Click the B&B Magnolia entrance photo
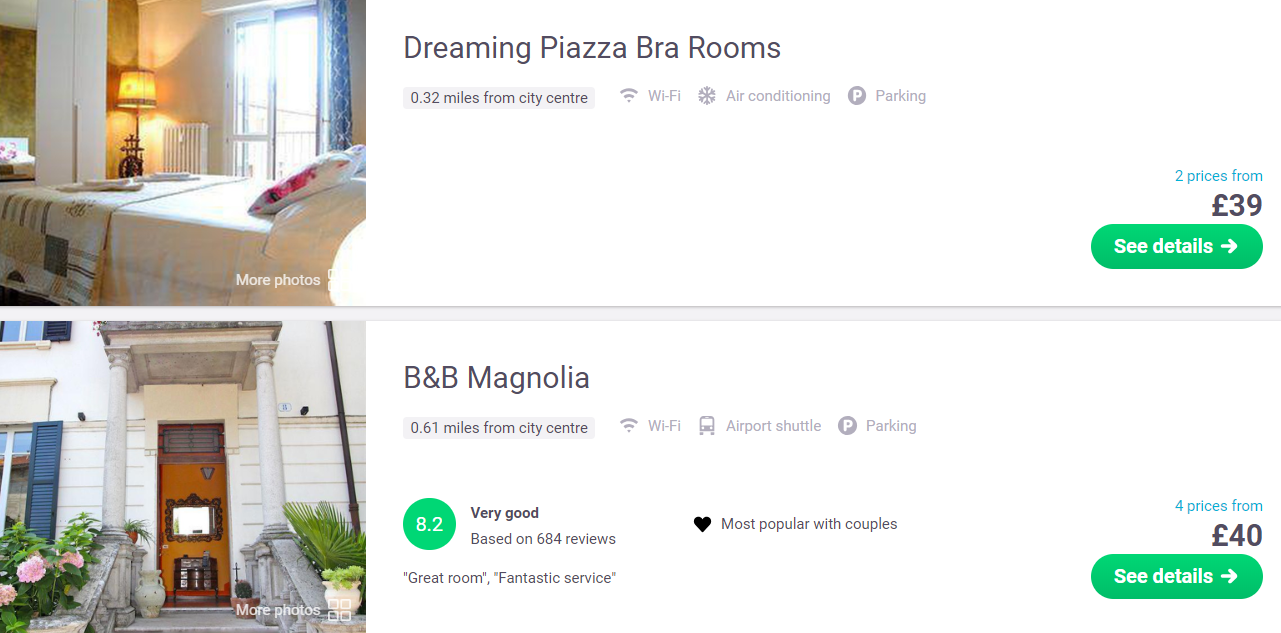1281x633 pixels. coord(183,477)
